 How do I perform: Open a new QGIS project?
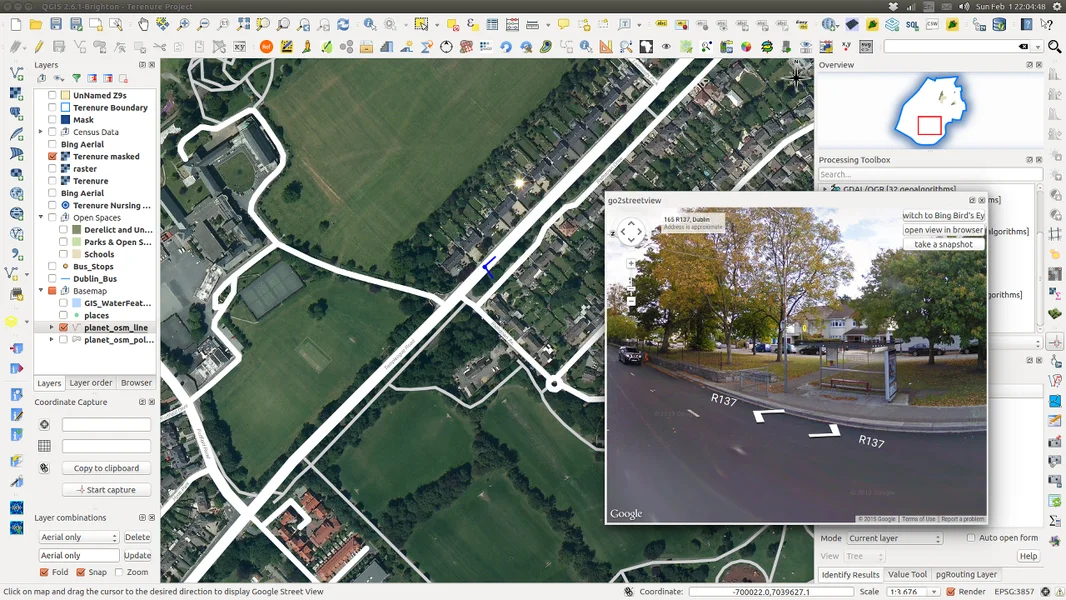coord(14,25)
